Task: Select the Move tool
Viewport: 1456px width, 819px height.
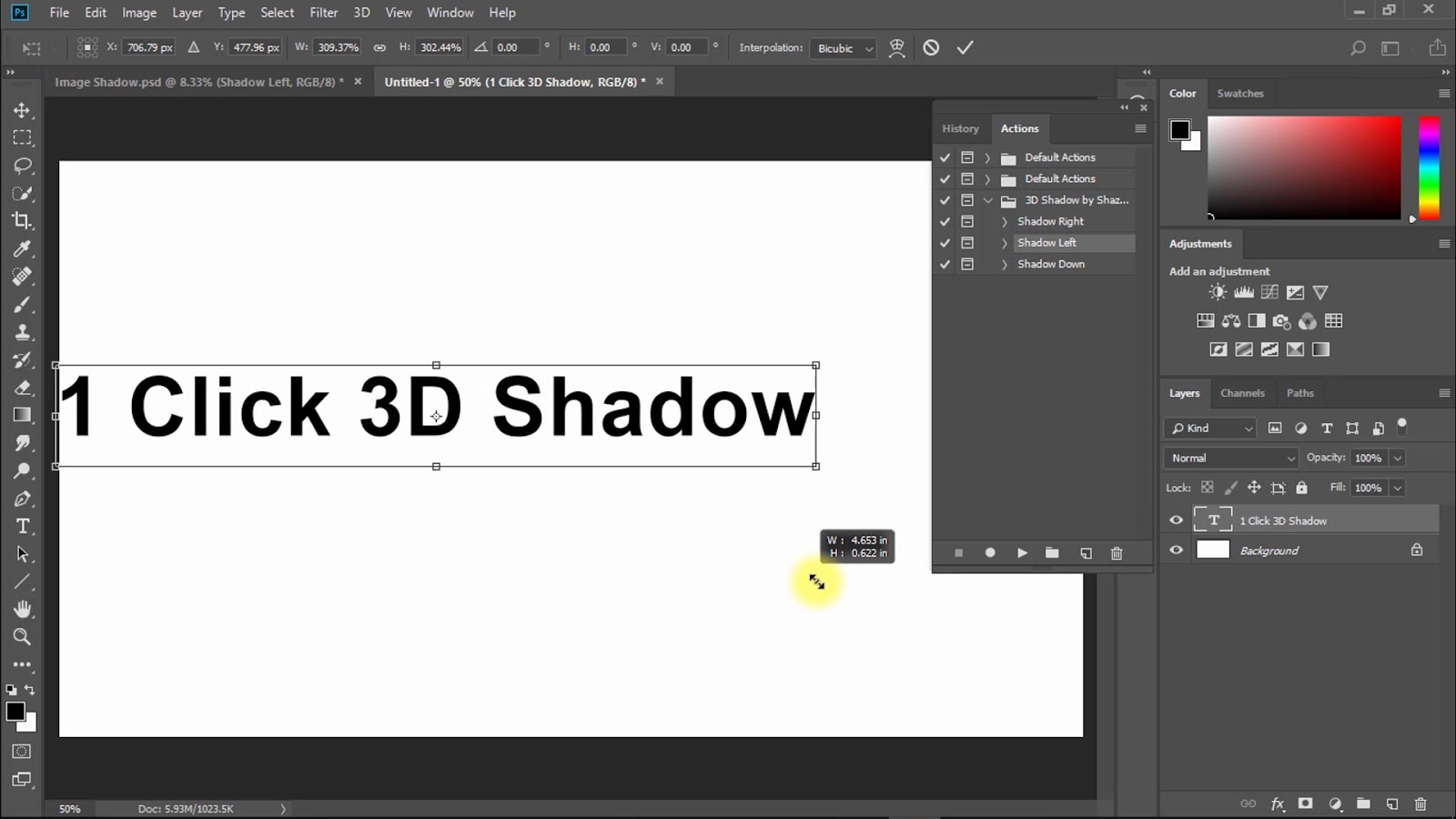Action: point(22,110)
